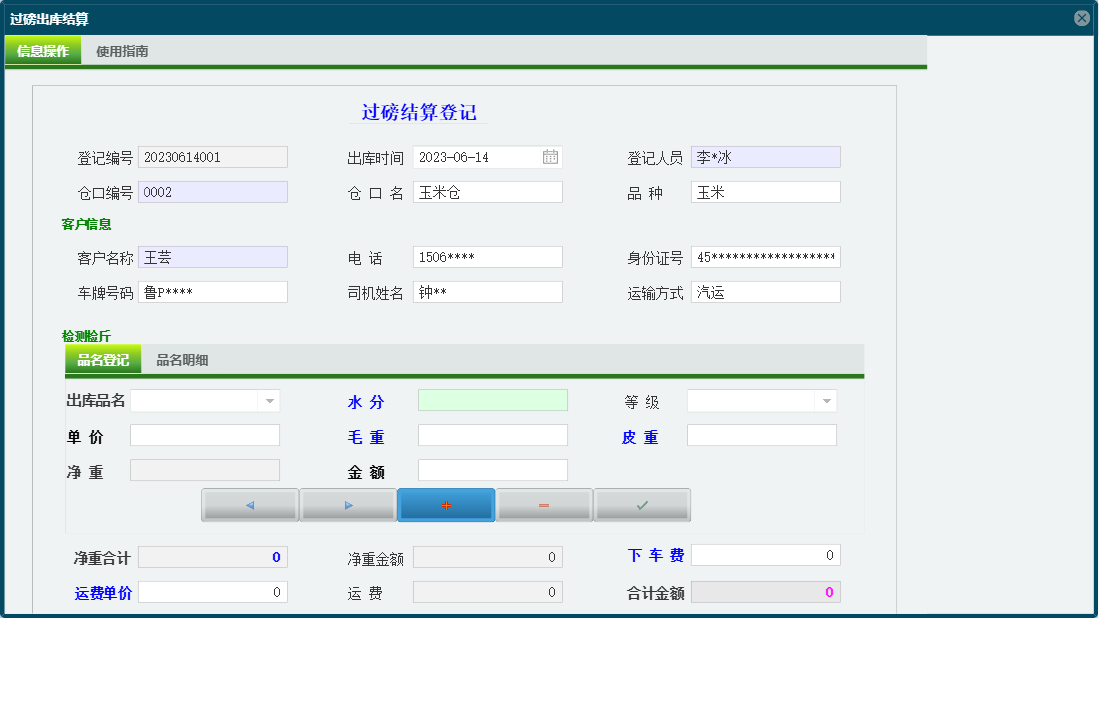The width and height of the screenshot is (1099, 717).
Task: Click the 下车费 input field
Action: [765, 555]
